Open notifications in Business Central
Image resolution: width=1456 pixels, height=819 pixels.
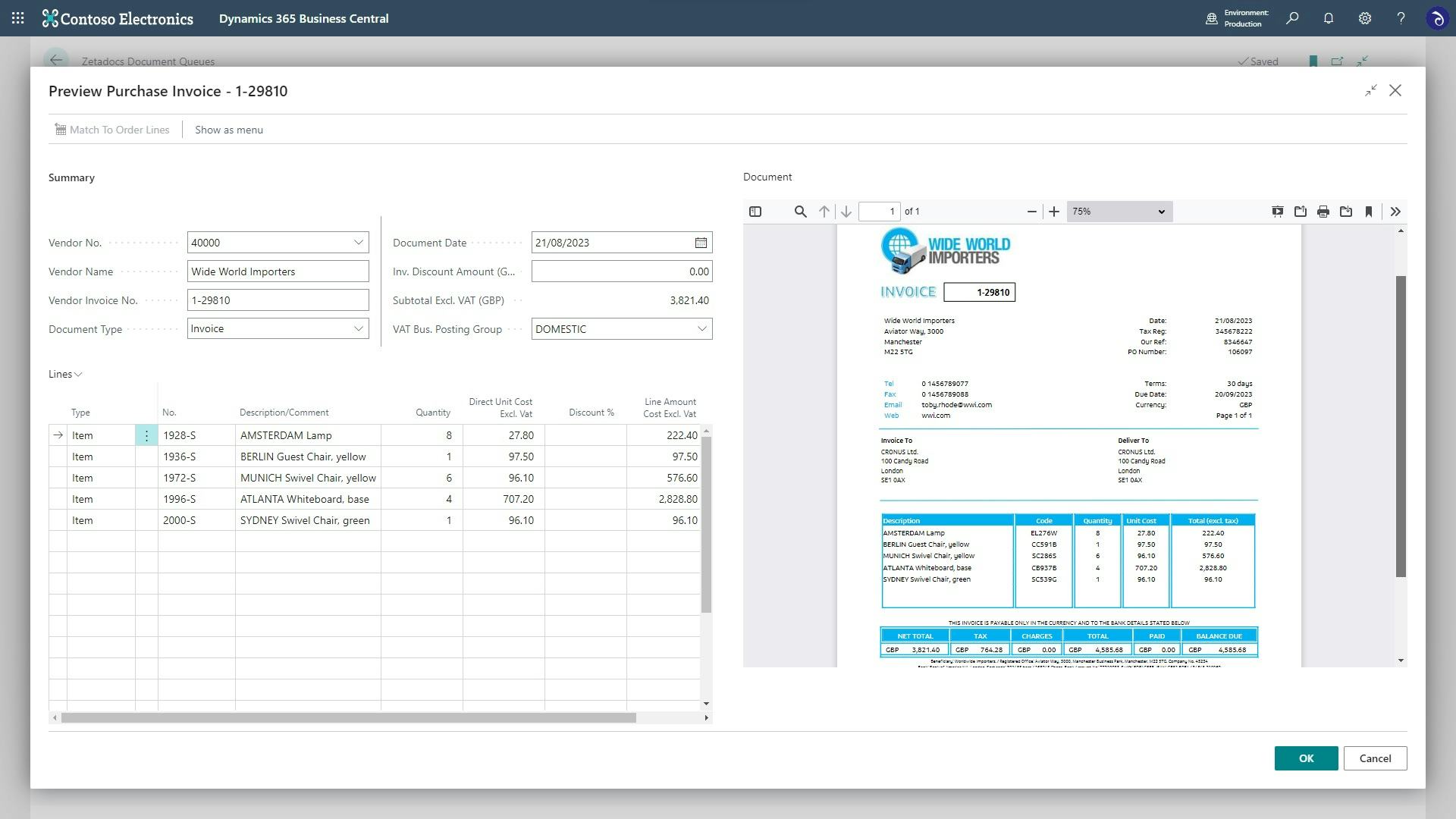coord(1328,17)
